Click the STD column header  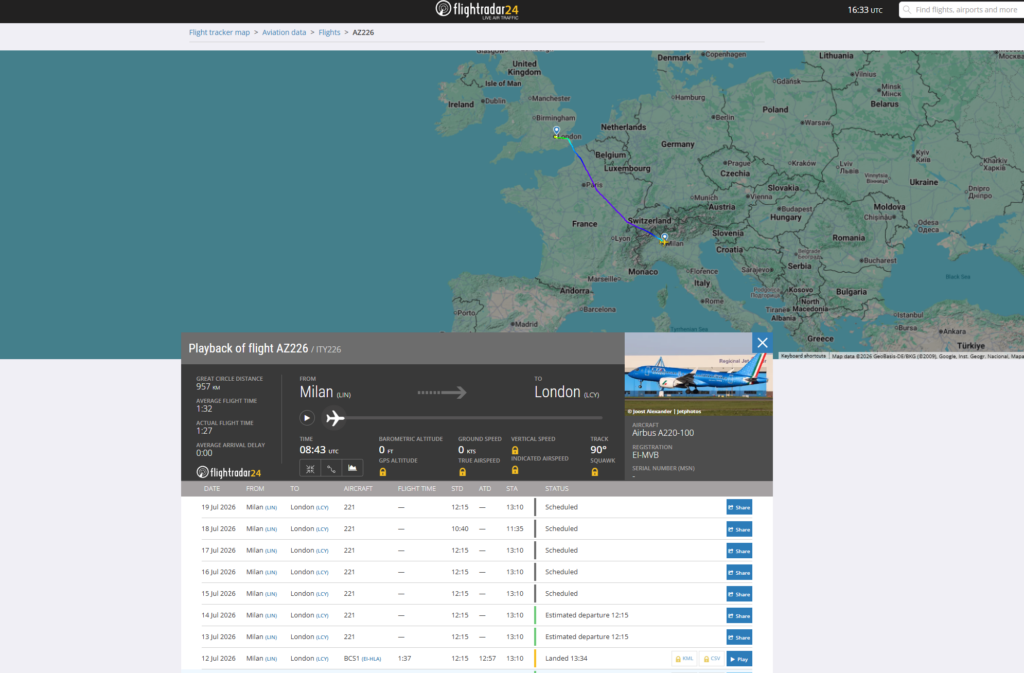(x=457, y=488)
